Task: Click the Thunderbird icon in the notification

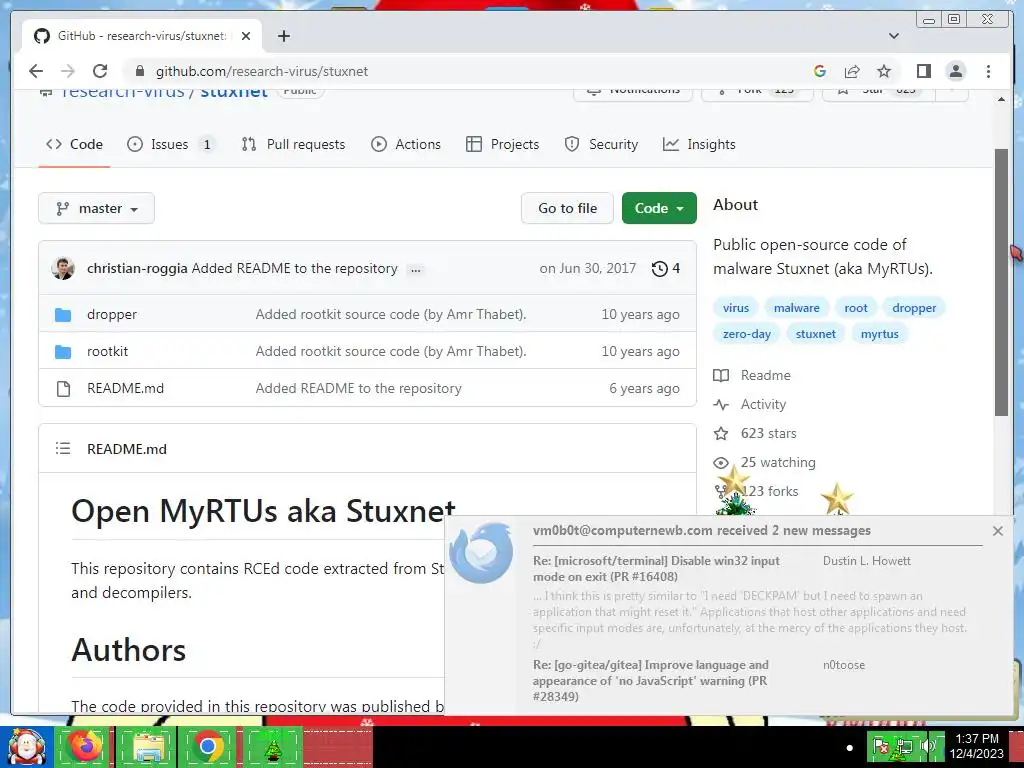Action: pos(481,552)
